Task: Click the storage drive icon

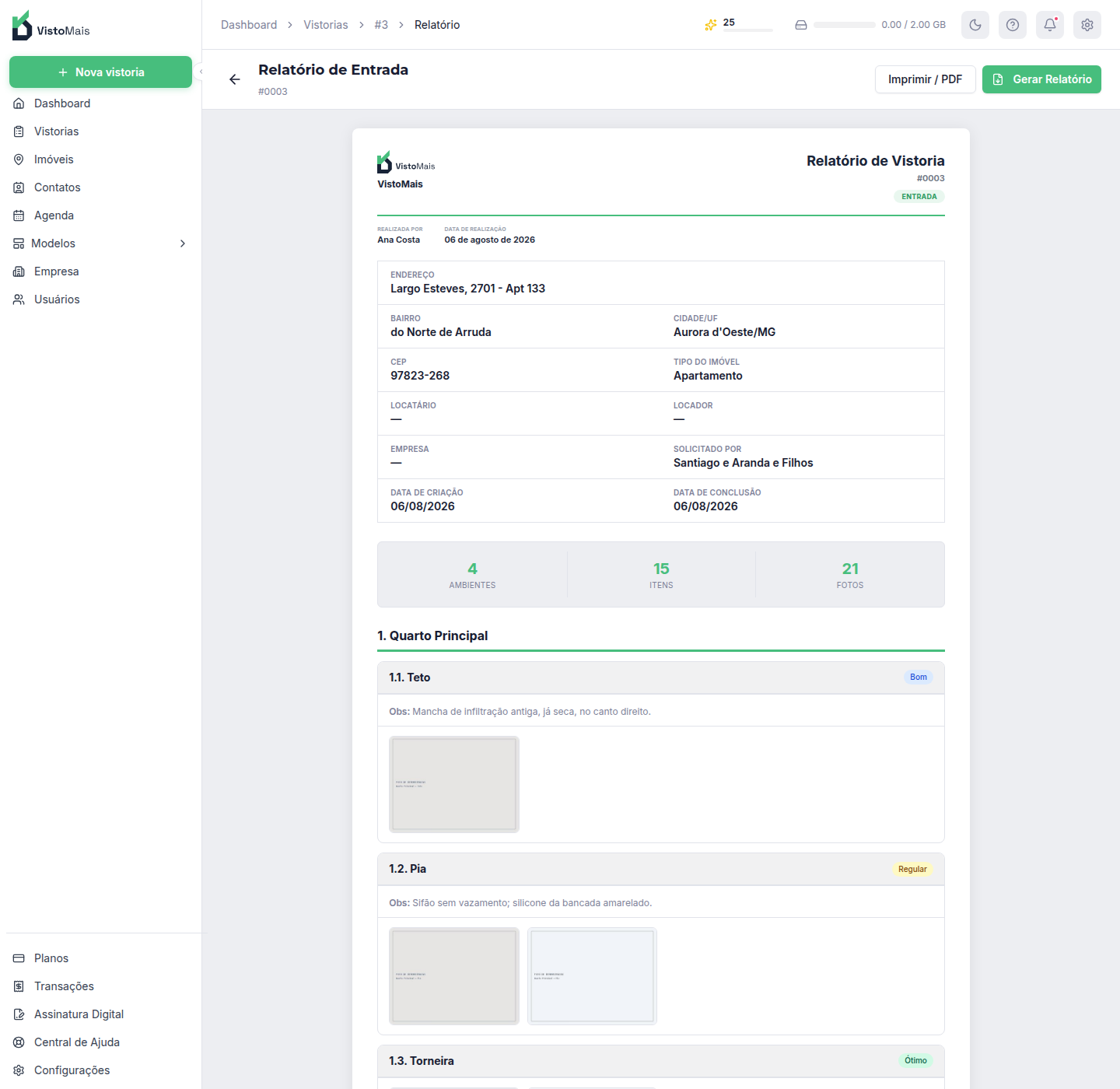Action: [801, 25]
